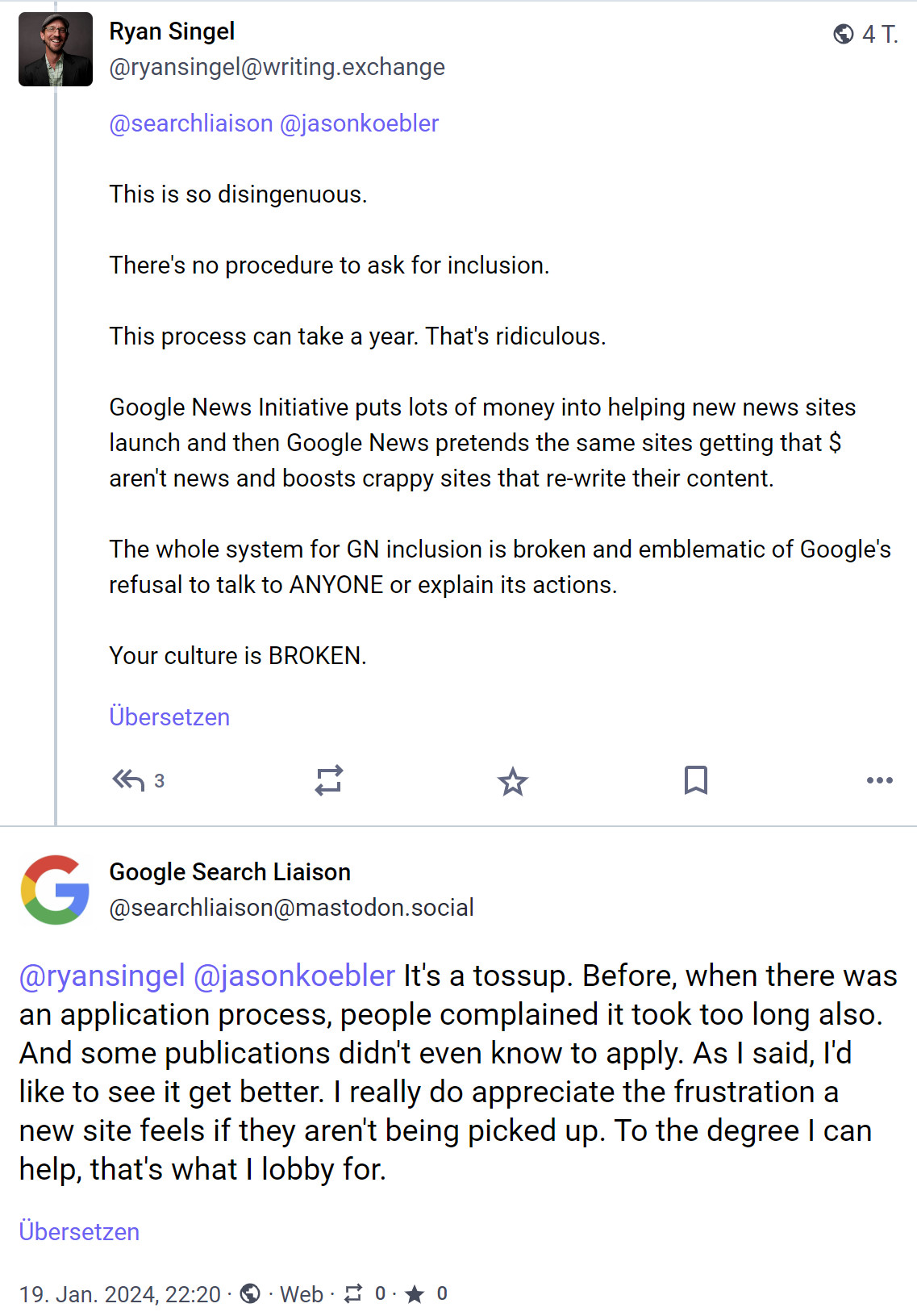Click the globe icon next to the reply timestamp
This screenshot has width=917, height=1316.
click(x=250, y=1294)
